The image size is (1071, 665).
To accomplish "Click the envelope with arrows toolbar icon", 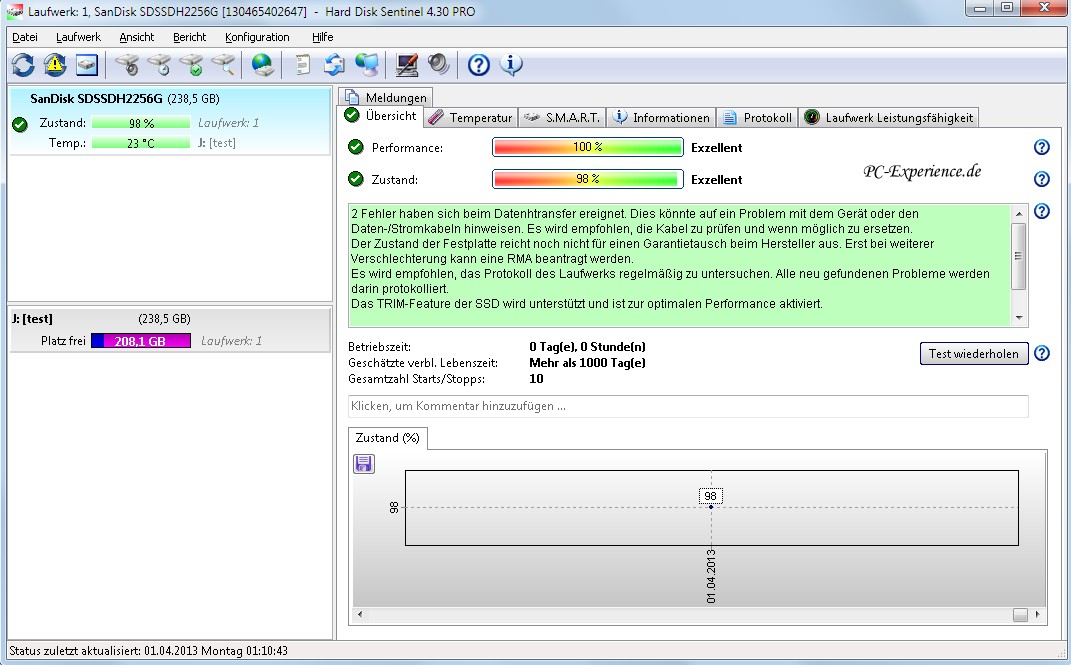I will coord(334,65).
